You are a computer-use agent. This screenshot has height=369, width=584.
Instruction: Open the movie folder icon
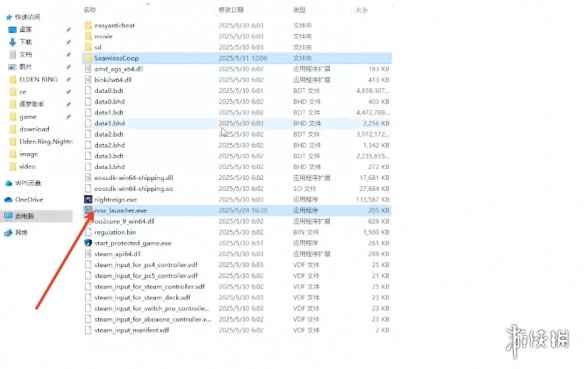click(x=88, y=36)
